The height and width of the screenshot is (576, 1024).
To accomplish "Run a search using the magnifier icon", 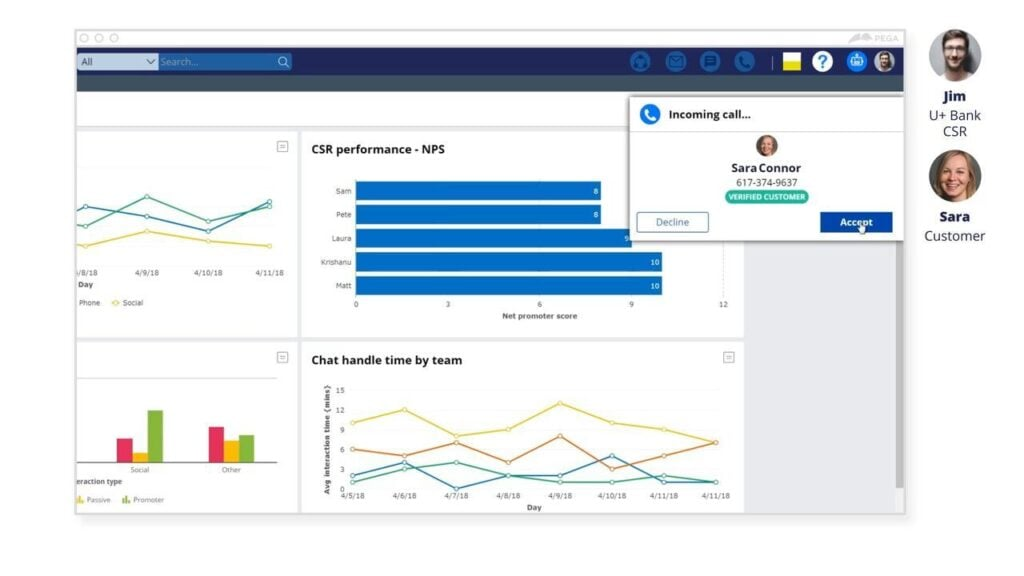I will coord(283,61).
